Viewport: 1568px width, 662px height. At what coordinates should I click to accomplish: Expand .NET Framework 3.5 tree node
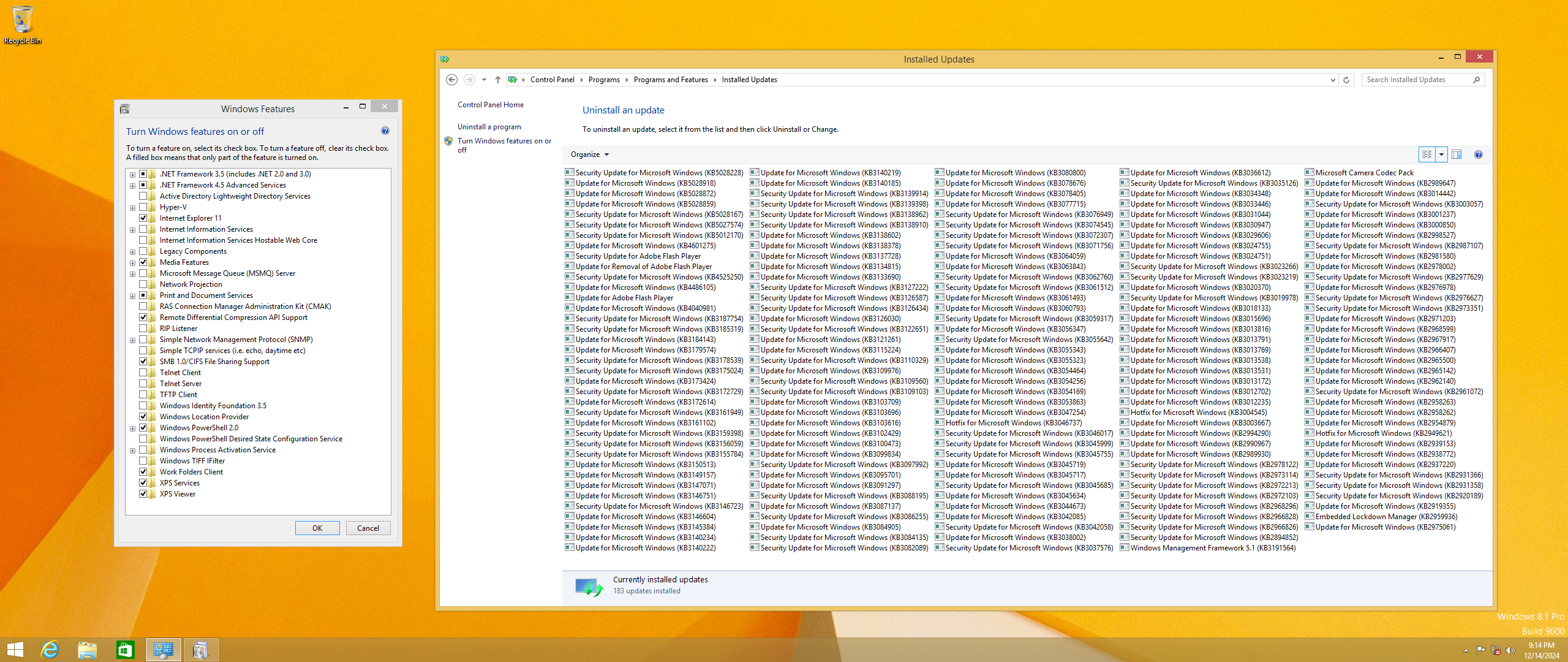pyautogui.click(x=132, y=175)
